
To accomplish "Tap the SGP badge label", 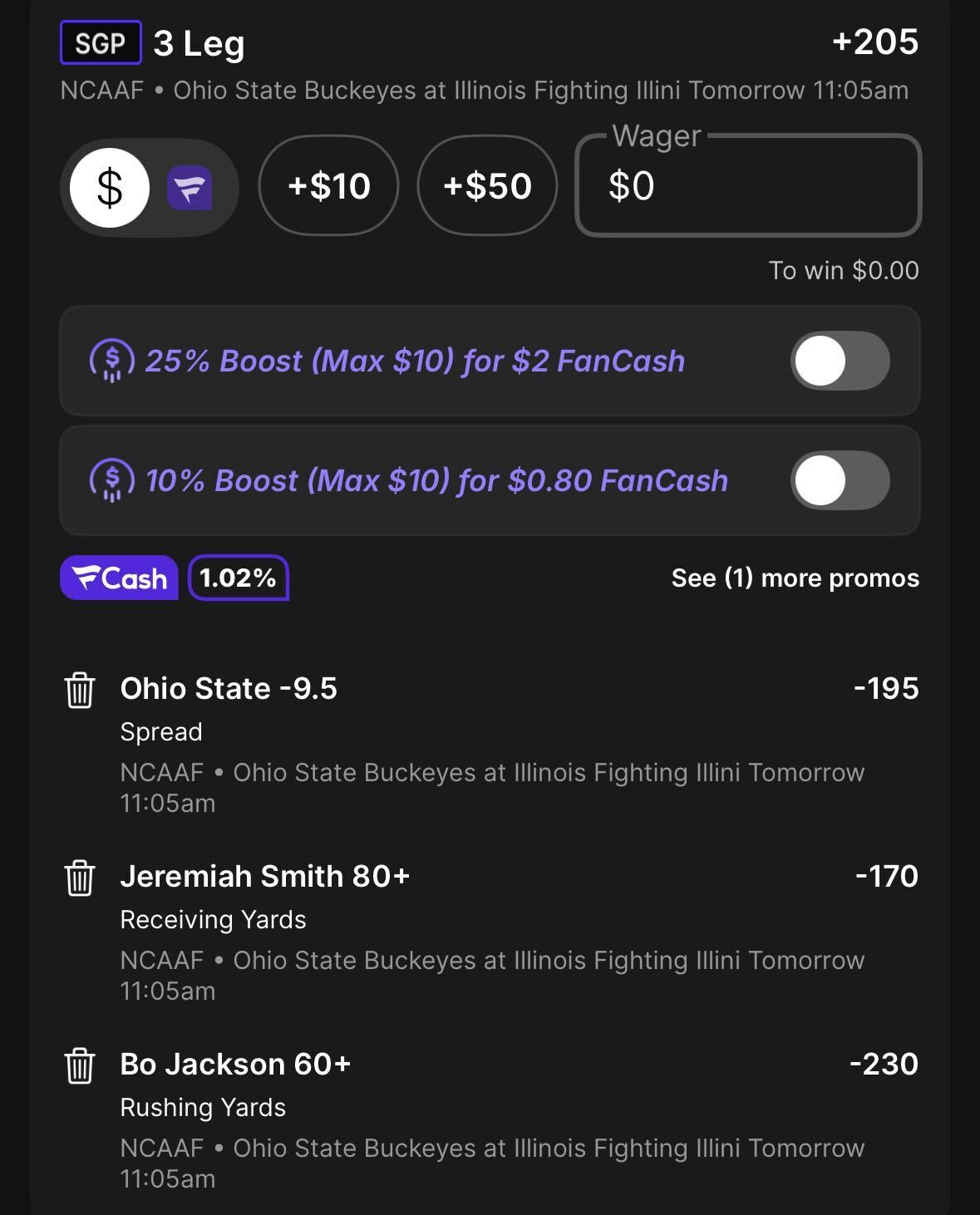I will coord(101,43).
